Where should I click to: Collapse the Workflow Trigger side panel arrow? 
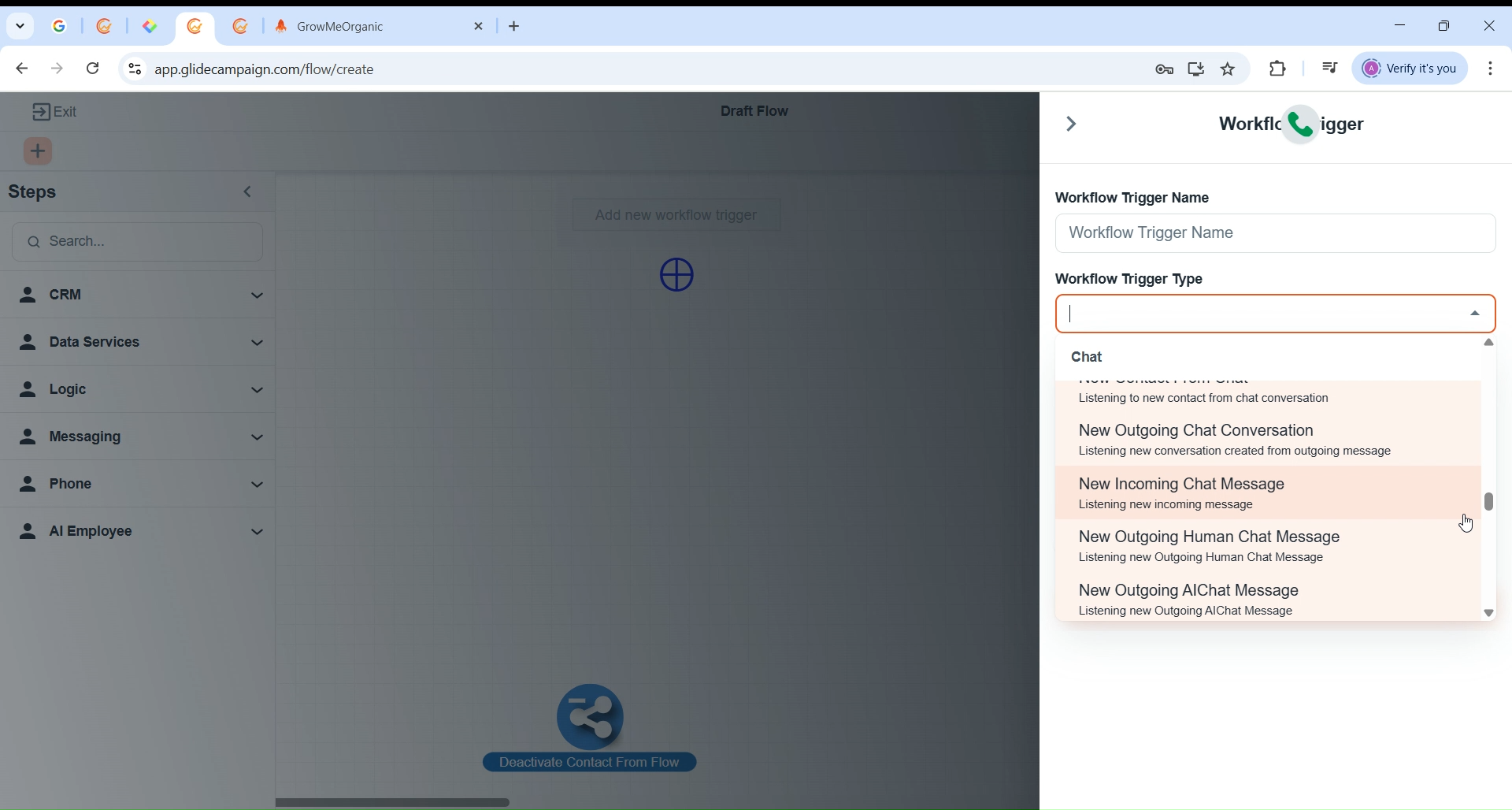click(x=1072, y=124)
